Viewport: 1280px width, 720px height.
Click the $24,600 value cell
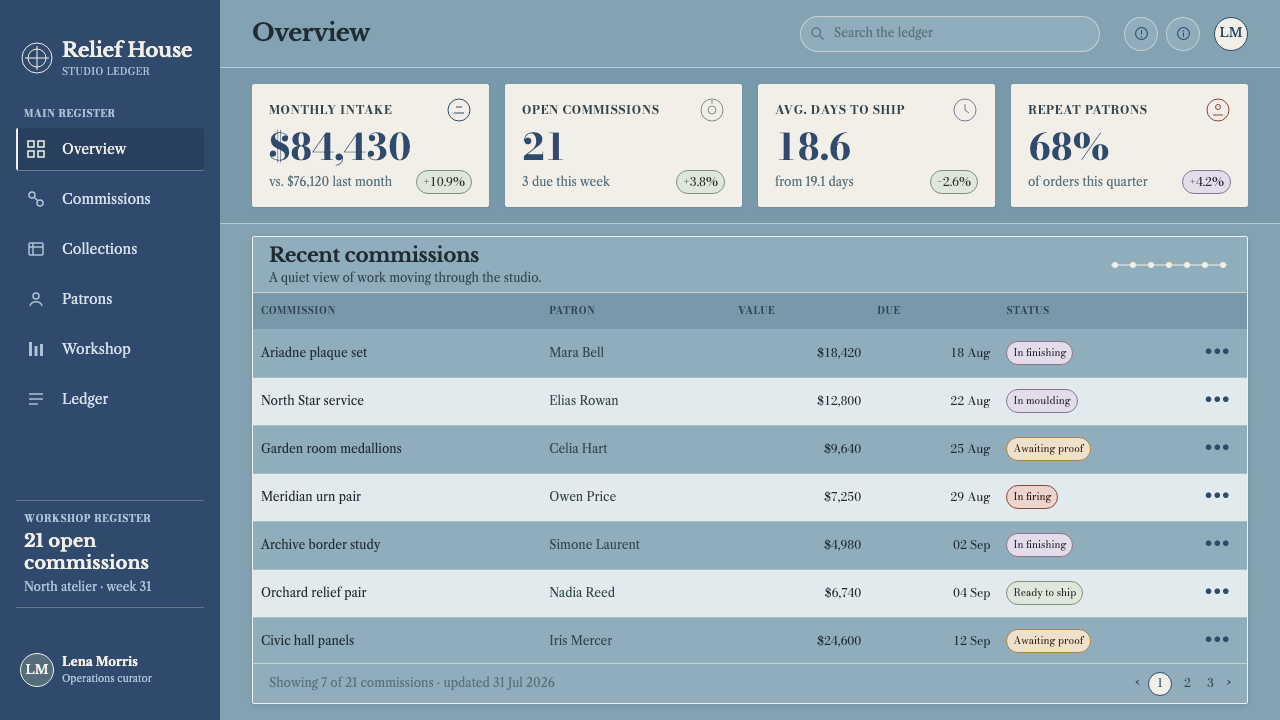pyautogui.click(x=839, y=641)
